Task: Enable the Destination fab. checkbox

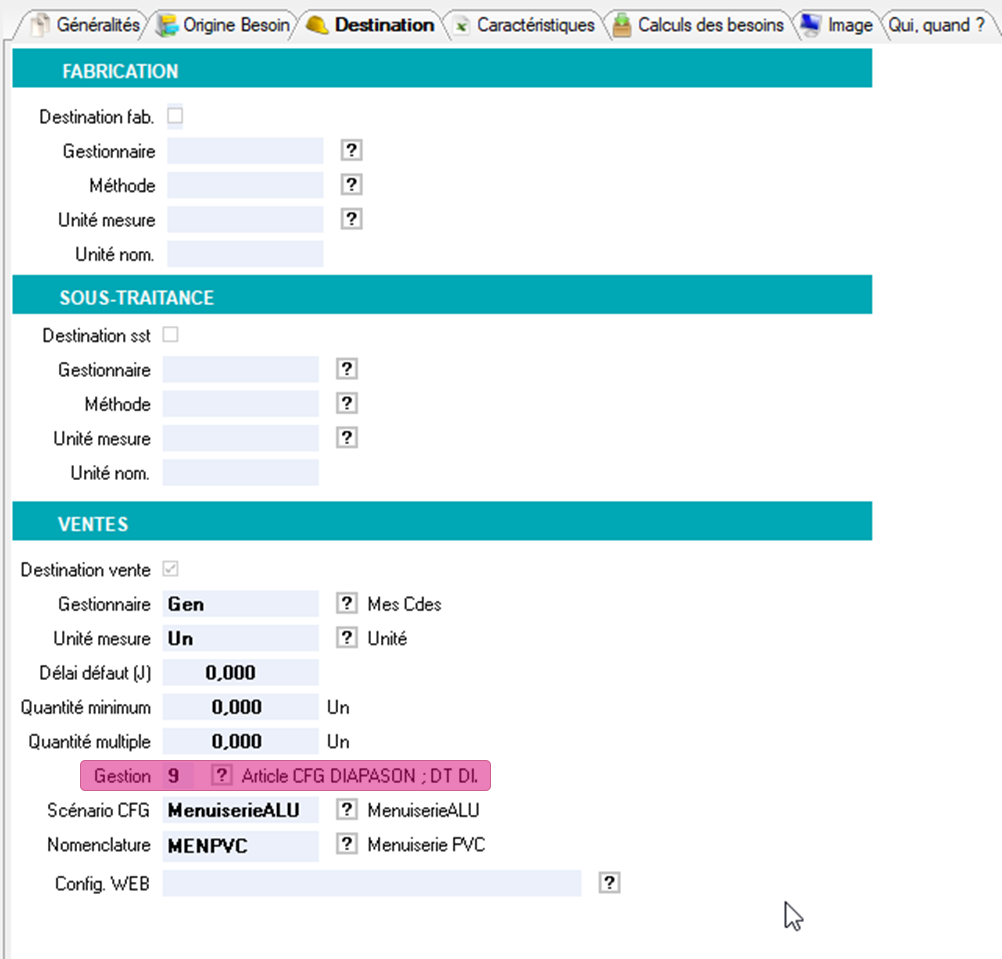Action: tap(175, 116)
